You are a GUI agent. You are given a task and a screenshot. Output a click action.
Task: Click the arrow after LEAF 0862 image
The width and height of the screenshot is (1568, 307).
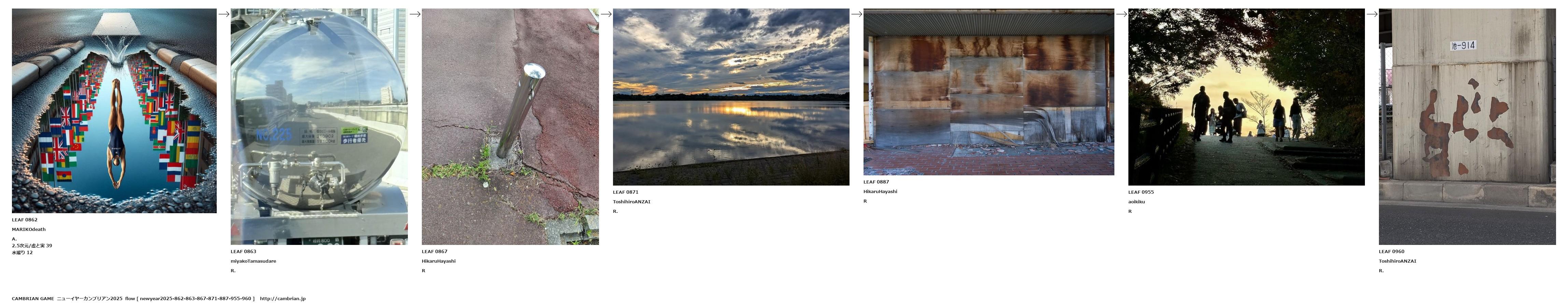click(224, 14)
